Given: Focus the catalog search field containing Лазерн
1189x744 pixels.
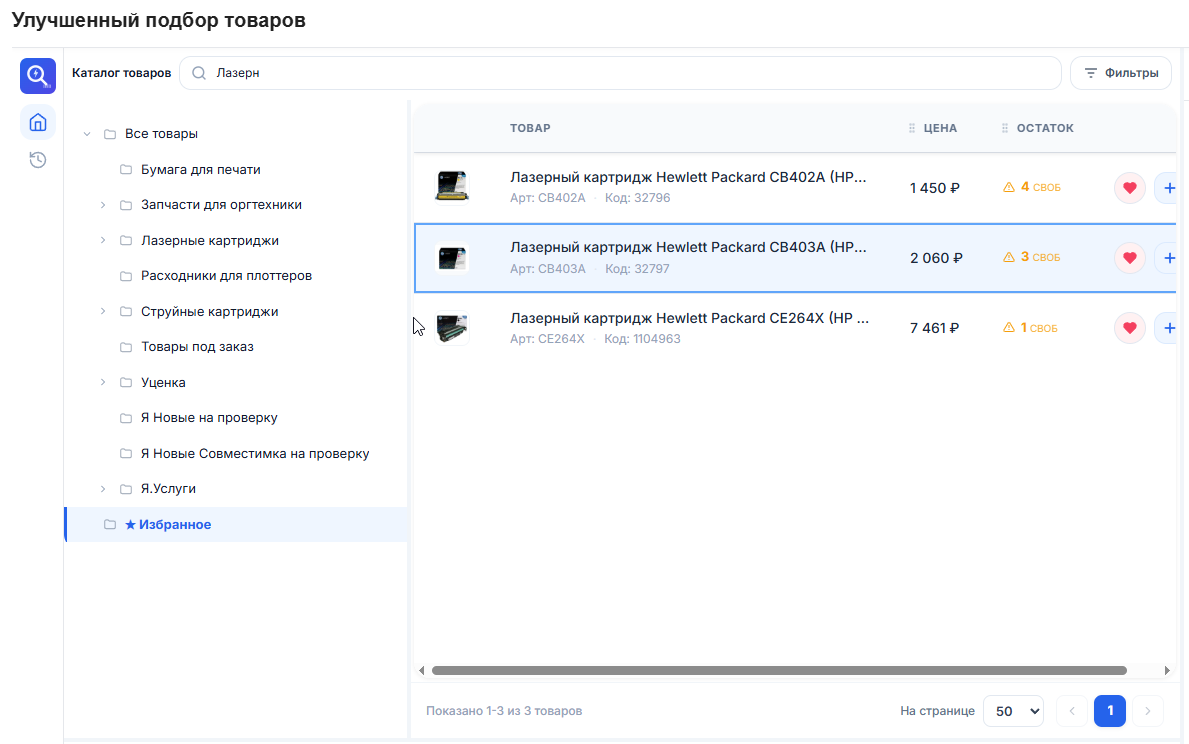Looking at the screenshot, I should coord(620,74).
